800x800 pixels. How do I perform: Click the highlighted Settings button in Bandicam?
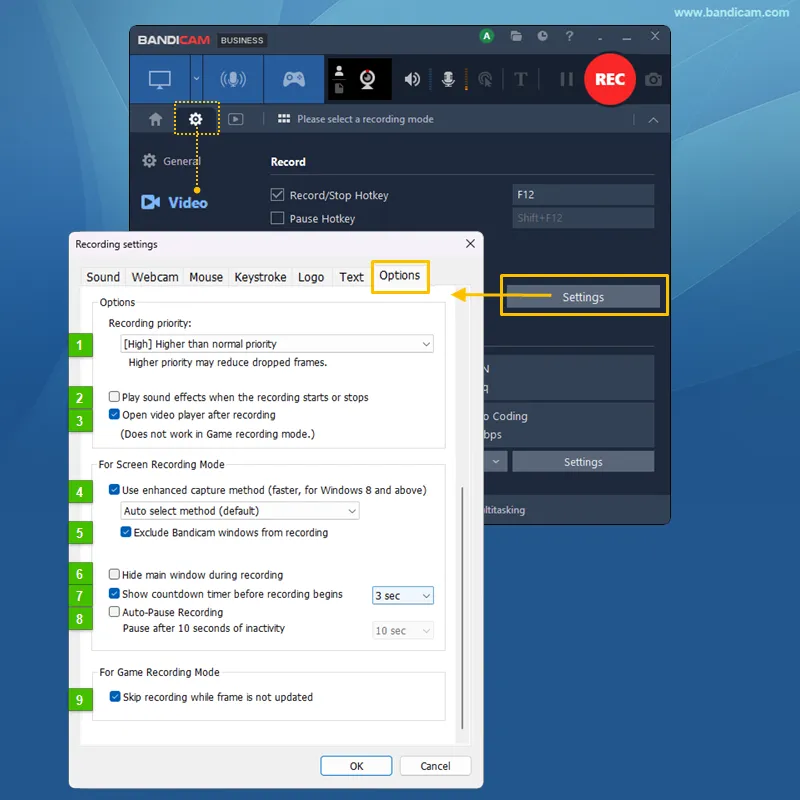click(x=583, y=297)
